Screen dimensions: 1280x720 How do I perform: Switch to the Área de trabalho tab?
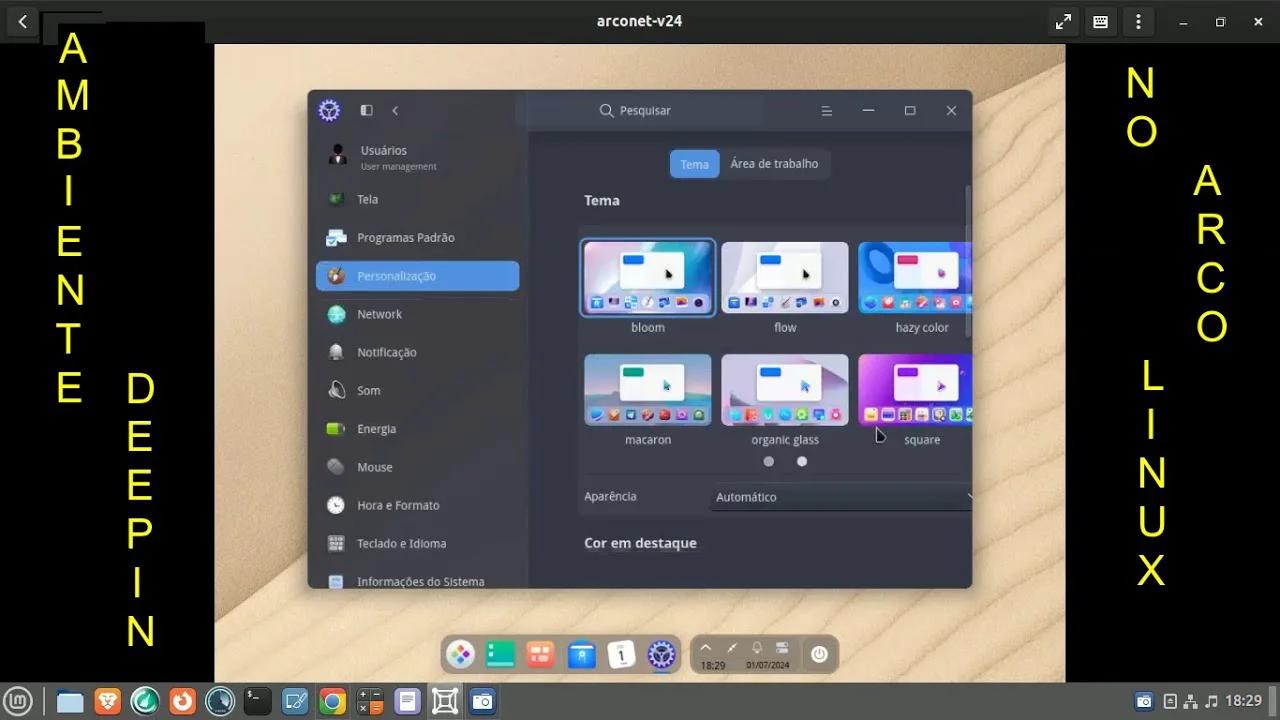tap(776, 164)
